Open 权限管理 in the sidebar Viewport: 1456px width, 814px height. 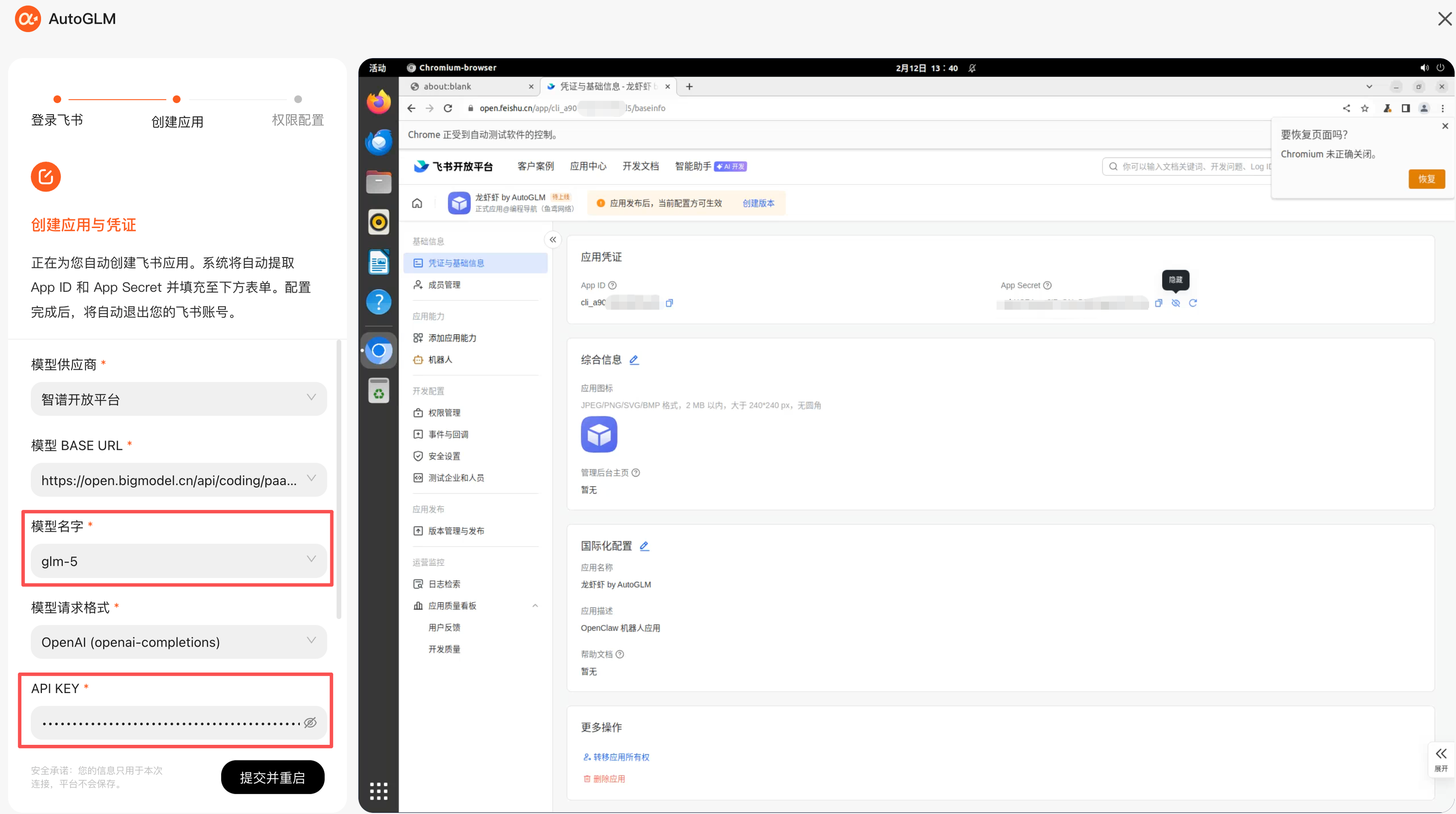(444, 413)
